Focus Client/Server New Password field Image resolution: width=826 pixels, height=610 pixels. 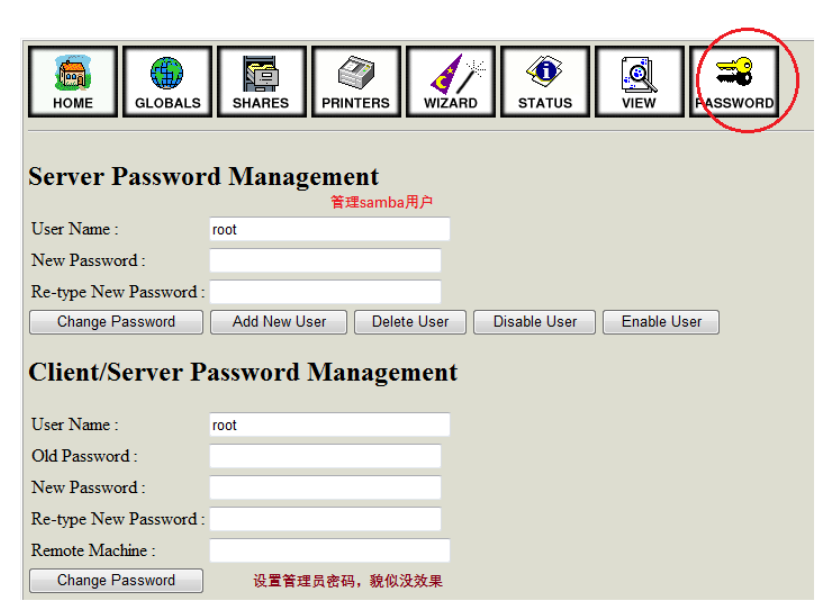325,488
